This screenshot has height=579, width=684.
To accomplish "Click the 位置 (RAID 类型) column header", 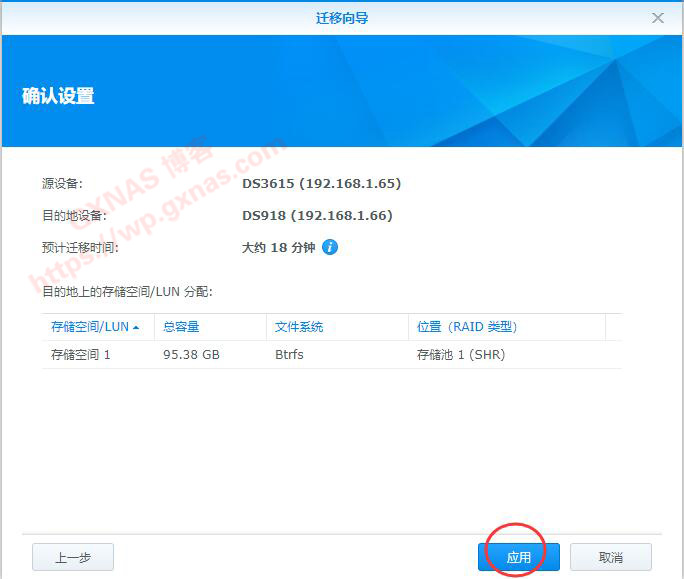I will (x=467, y=327).
